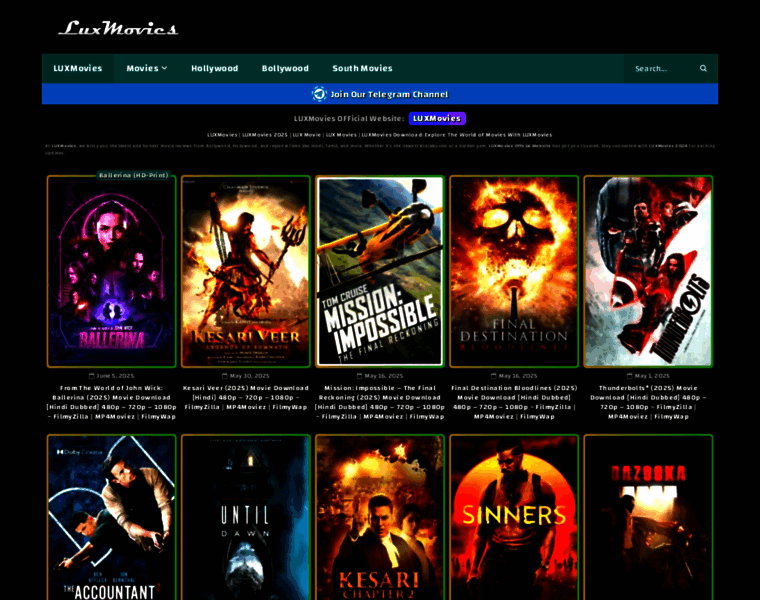
Task: Click the Thunderbolts* (2025) Movie Download title
Action: point(649,402)
